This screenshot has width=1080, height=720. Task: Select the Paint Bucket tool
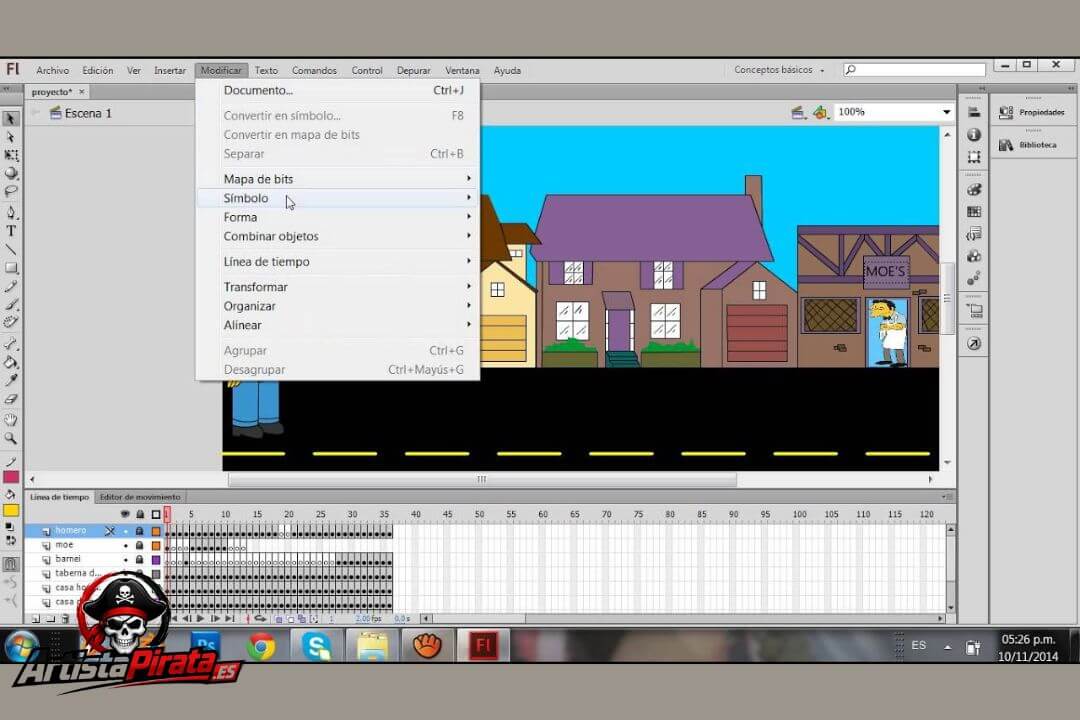[10, 362]
